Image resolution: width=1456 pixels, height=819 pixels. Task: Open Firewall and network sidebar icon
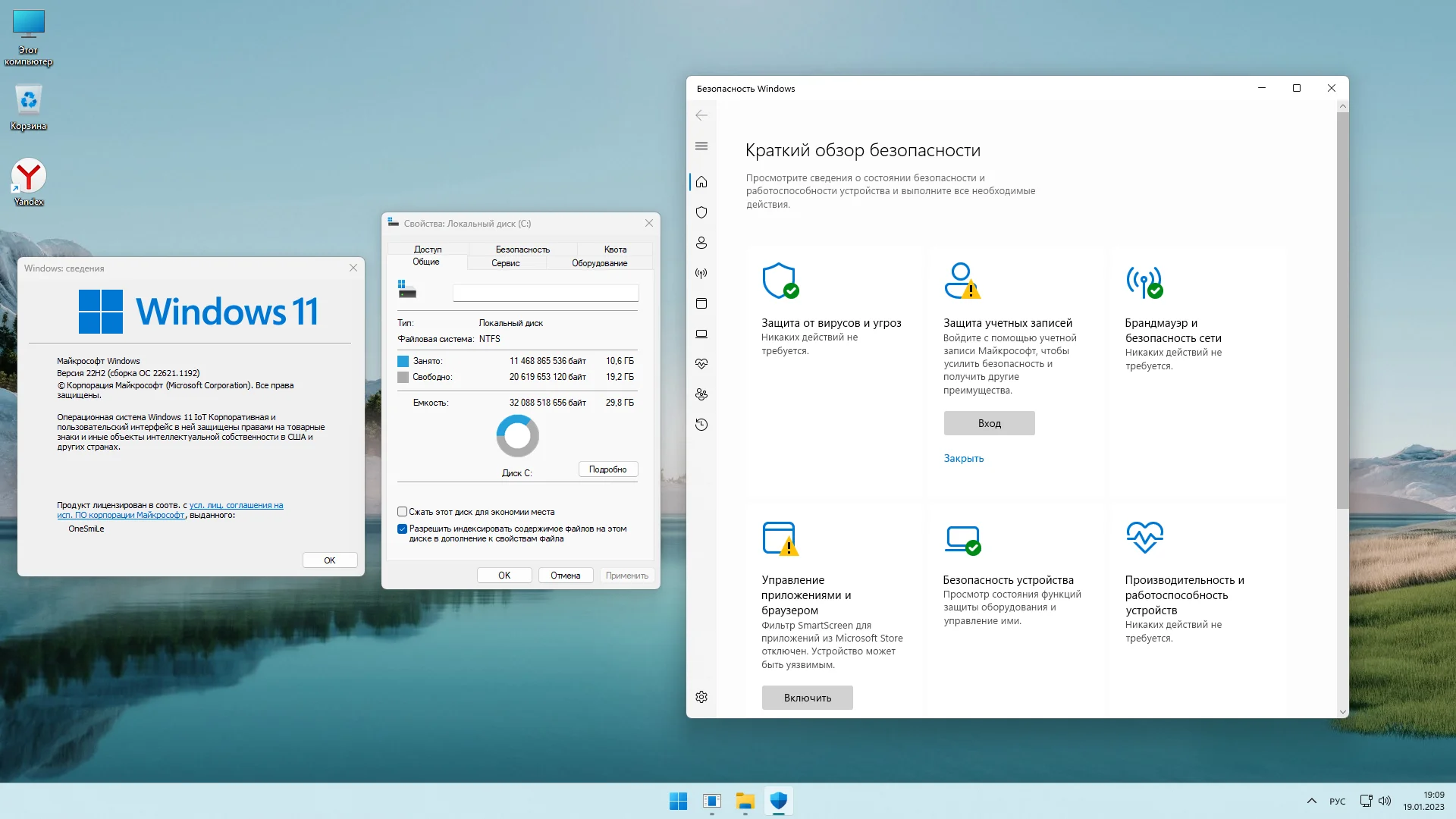click(701, 273)
